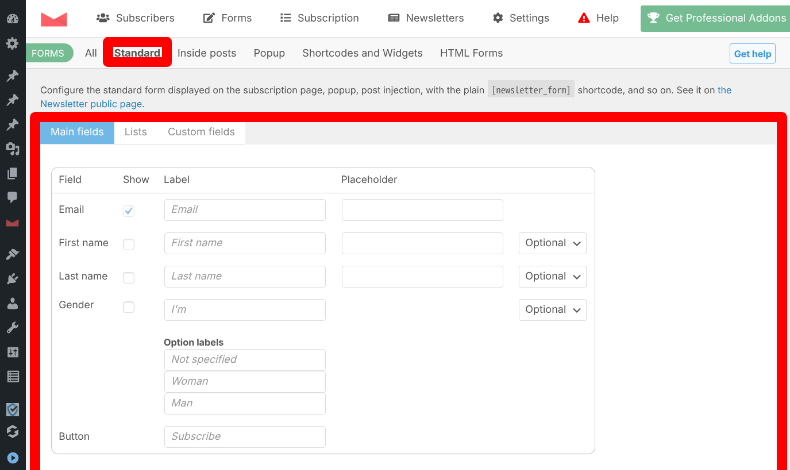Click the Gender label input showing I'm
Image resolution: width=790 pixels, height=470 pixels.
(245, 310)
